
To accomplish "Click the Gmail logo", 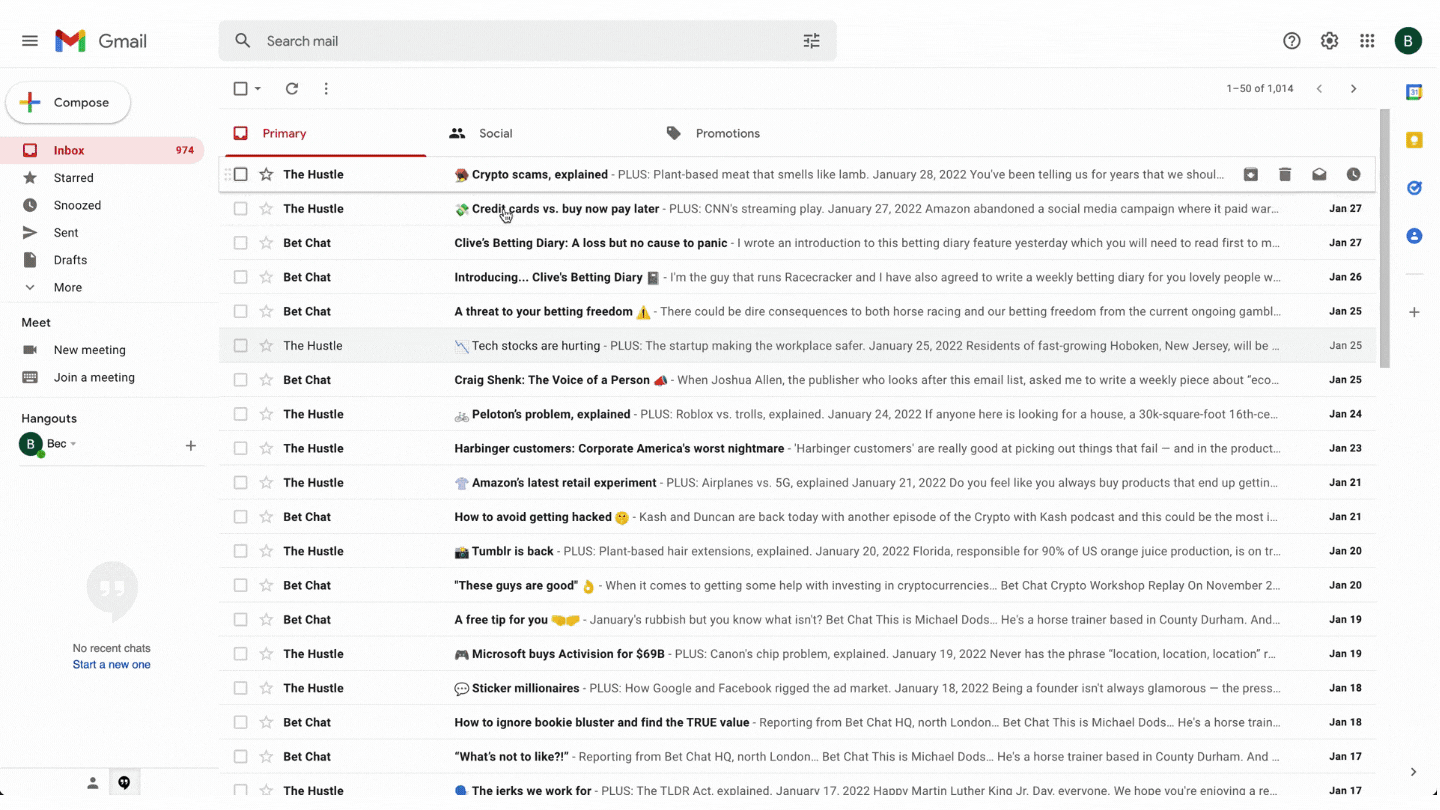I will 101,41.
